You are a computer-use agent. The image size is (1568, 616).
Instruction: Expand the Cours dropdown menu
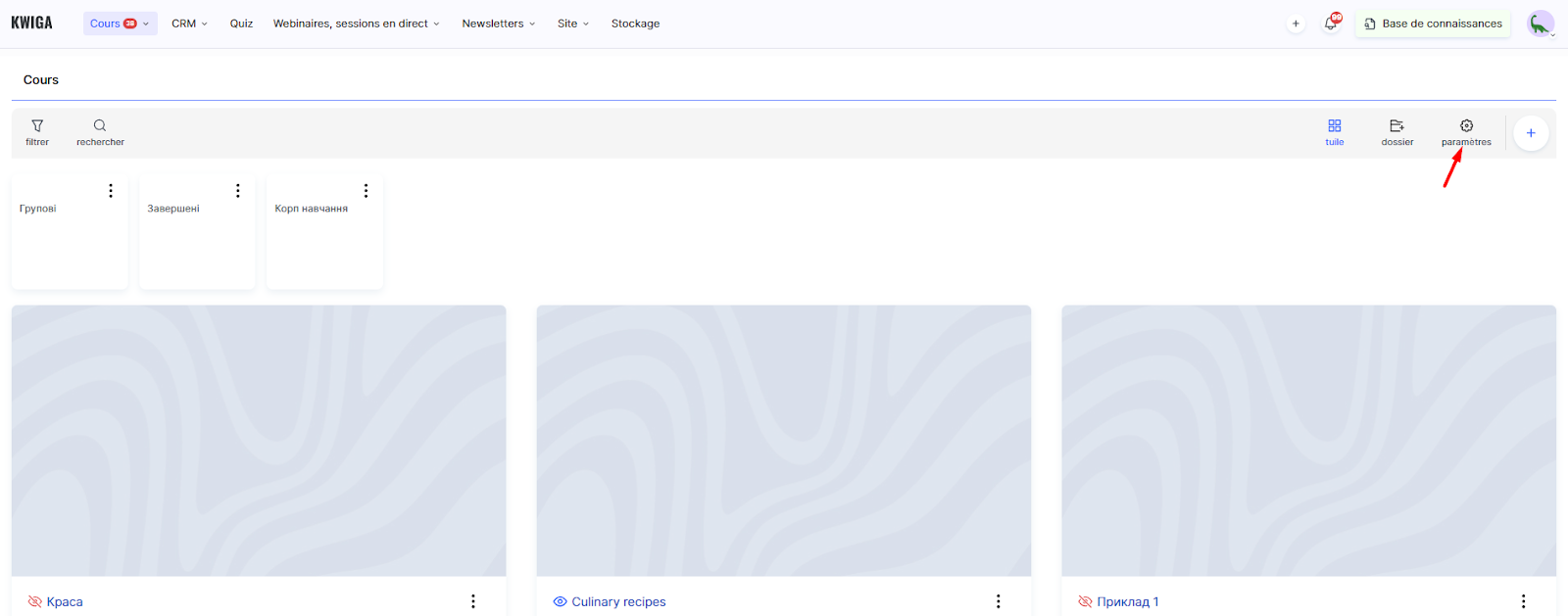click(120, 24)
